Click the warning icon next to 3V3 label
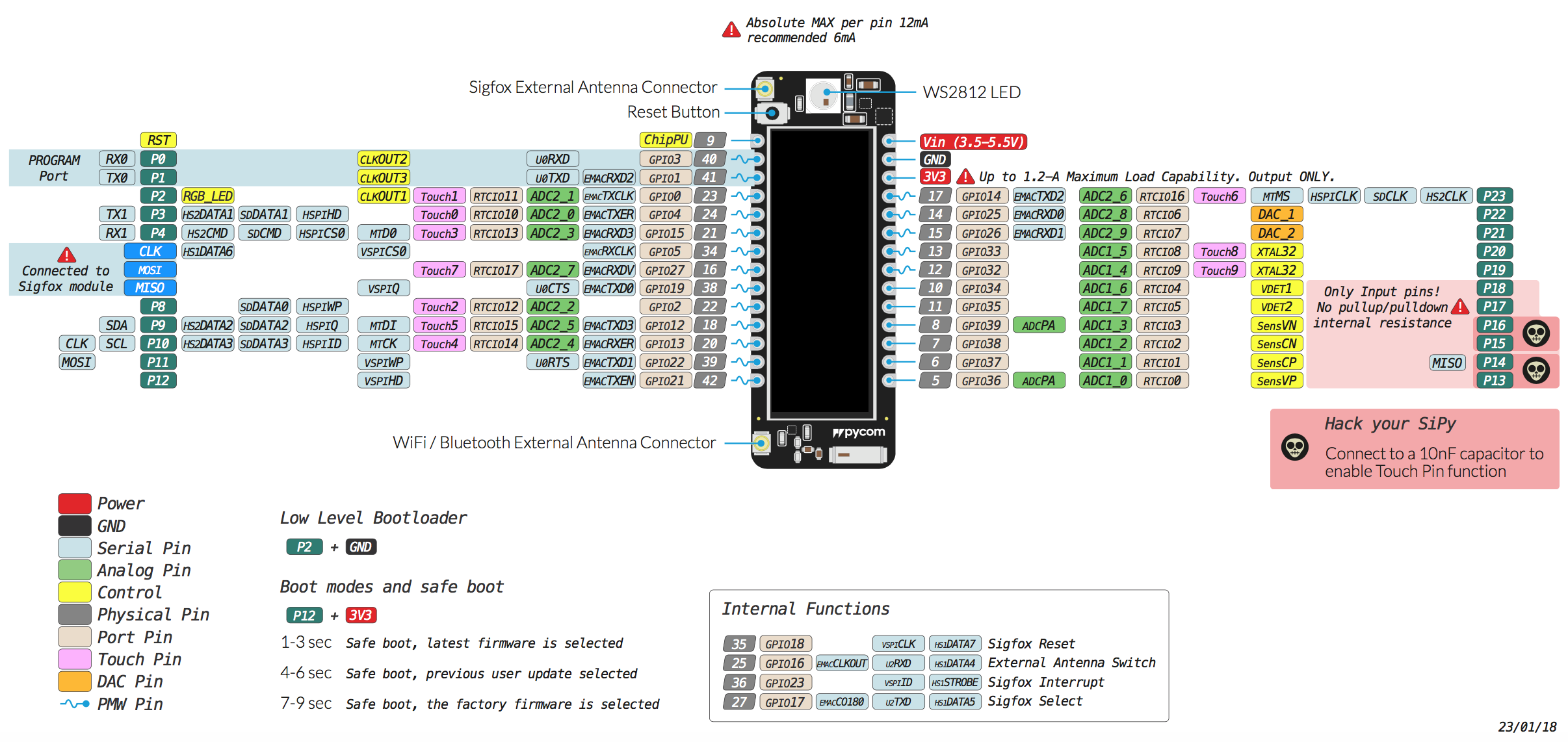This screenshot has width=1568, height=742. click(x=965, y=176)
